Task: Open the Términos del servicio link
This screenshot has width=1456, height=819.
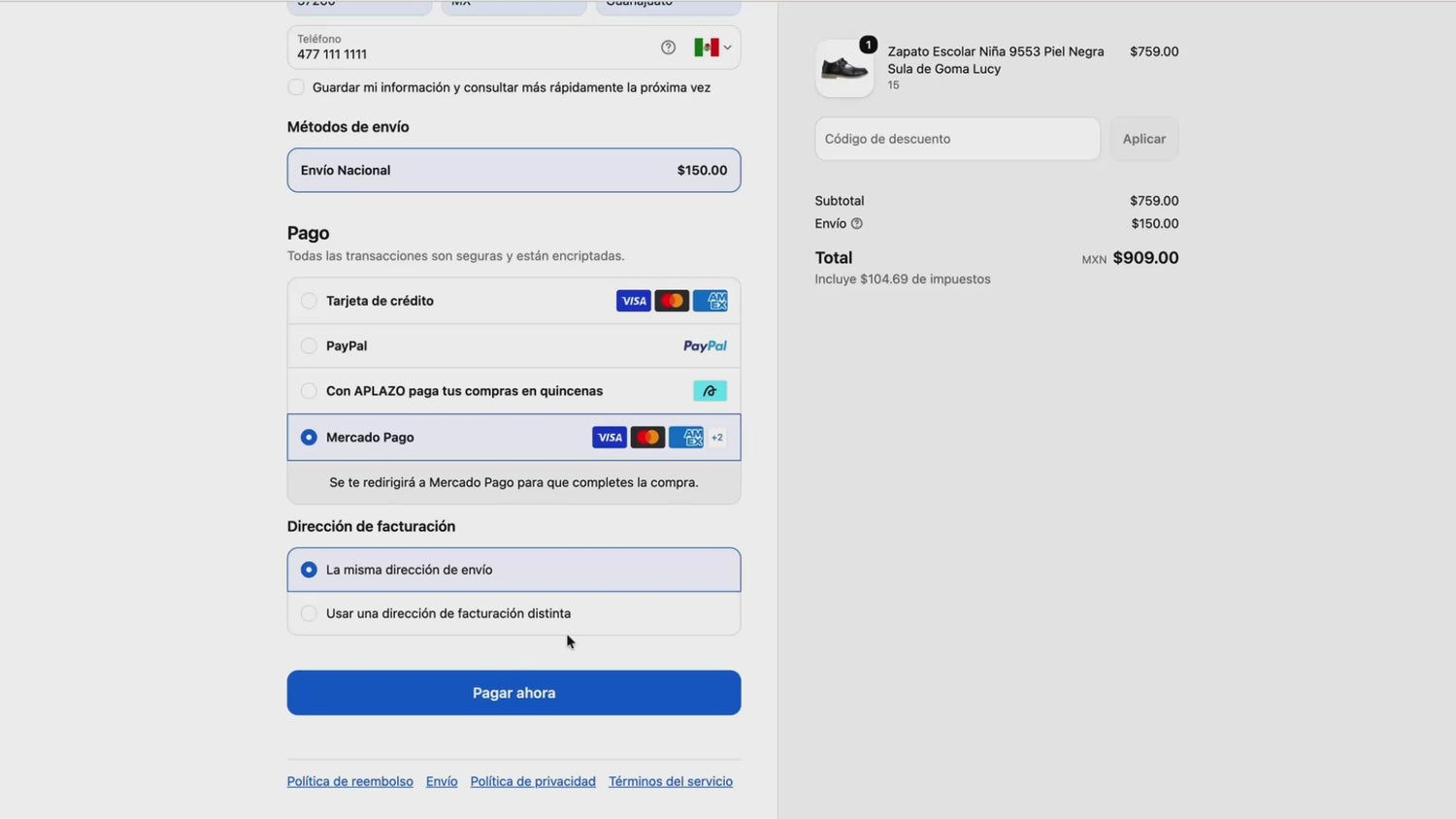Action: coord(671,781)
